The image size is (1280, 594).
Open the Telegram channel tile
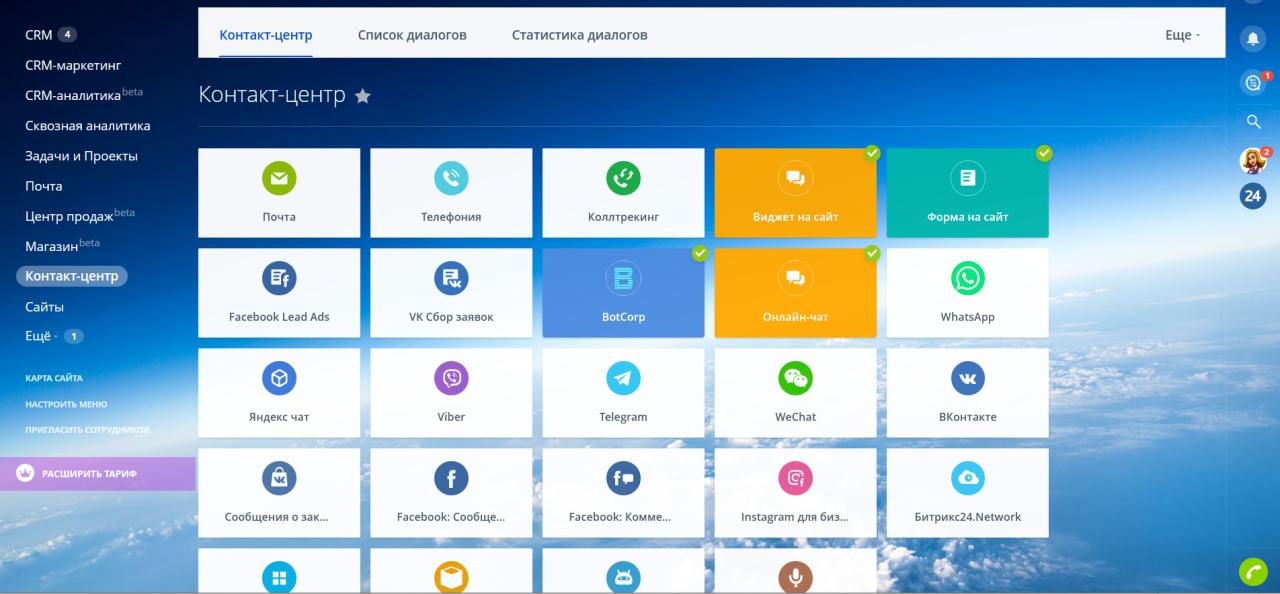(x=623, y=393)
